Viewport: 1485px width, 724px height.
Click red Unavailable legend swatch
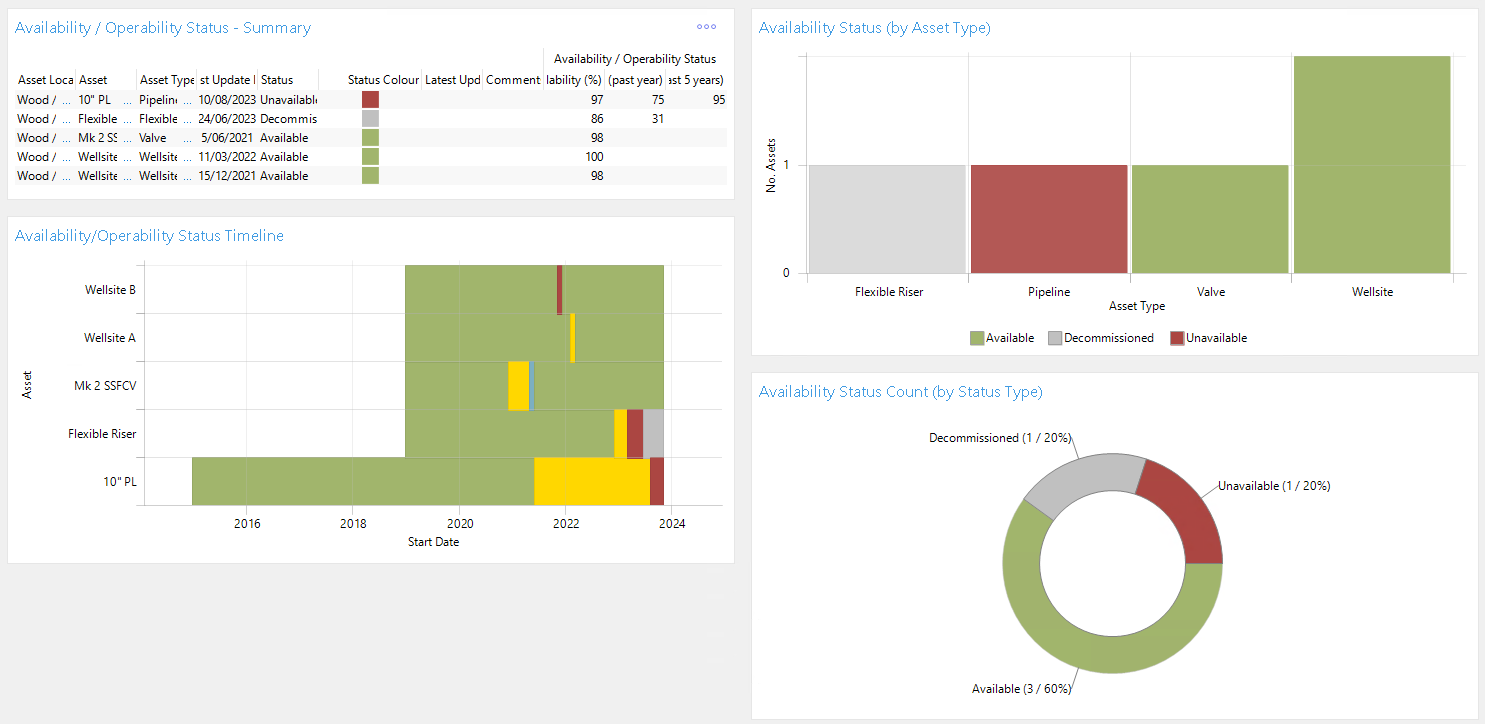(x=1177, y=338)
